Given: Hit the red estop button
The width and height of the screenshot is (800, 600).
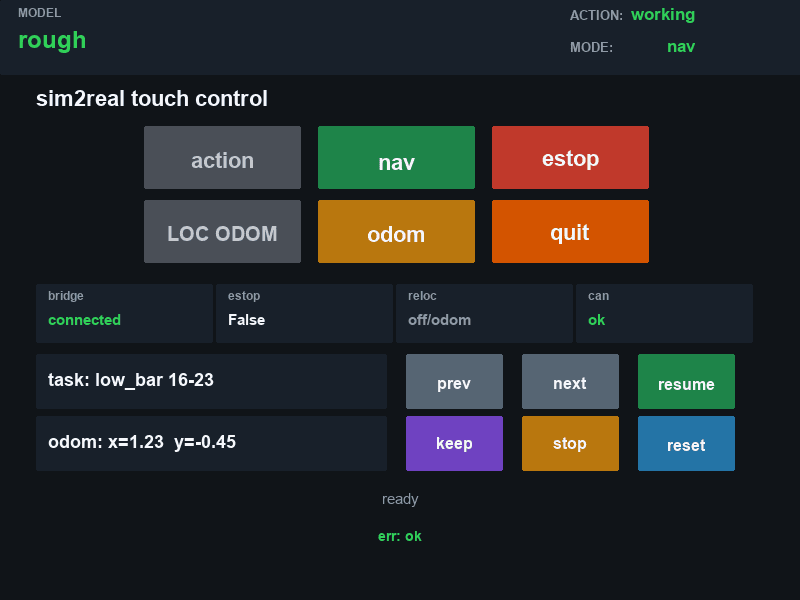Looking at the screenshot, I should 570,158.
